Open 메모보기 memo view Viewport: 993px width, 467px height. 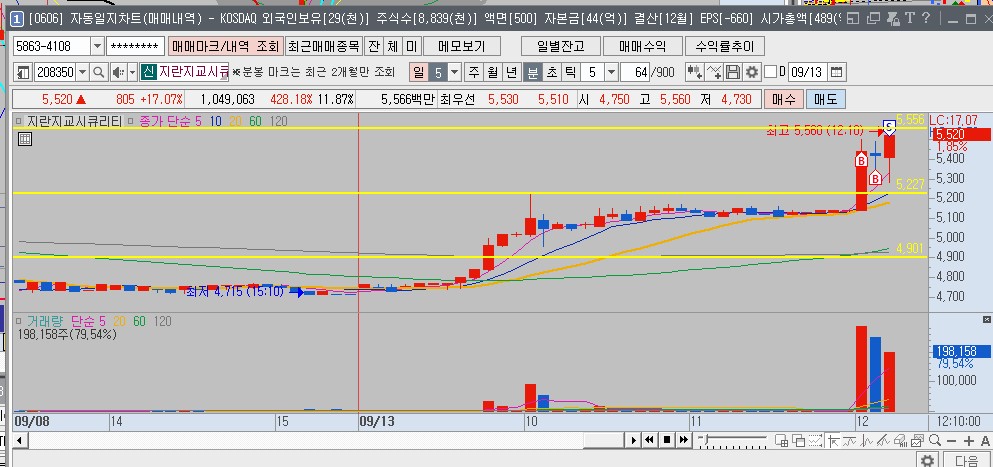point(462,46)
